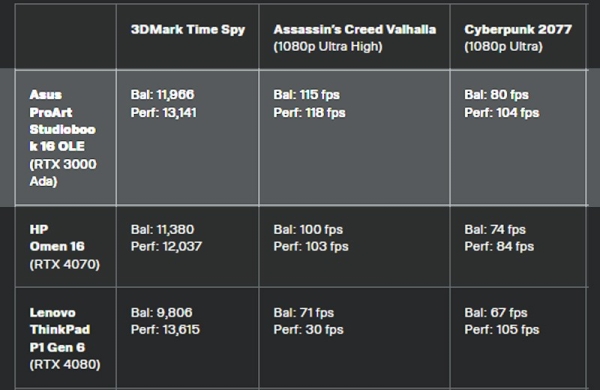Viewport: 600px width, 390px height.
Task: Click the Lenovo Bal: 9,806 score
Action: point(161,312)
